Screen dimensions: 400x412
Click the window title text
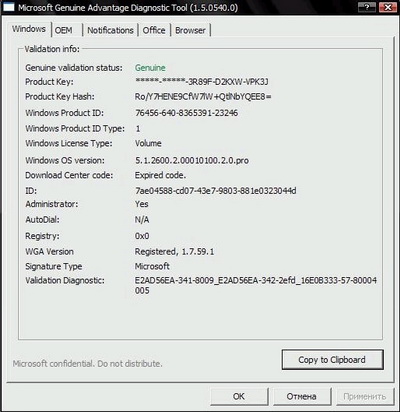coord(128,7)
